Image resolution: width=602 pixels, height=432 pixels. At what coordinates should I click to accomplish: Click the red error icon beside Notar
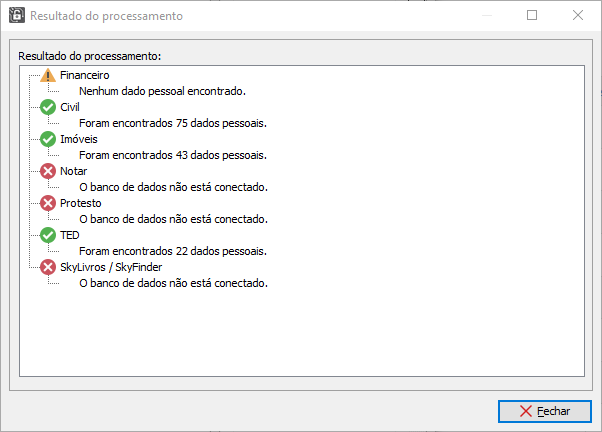48,171
